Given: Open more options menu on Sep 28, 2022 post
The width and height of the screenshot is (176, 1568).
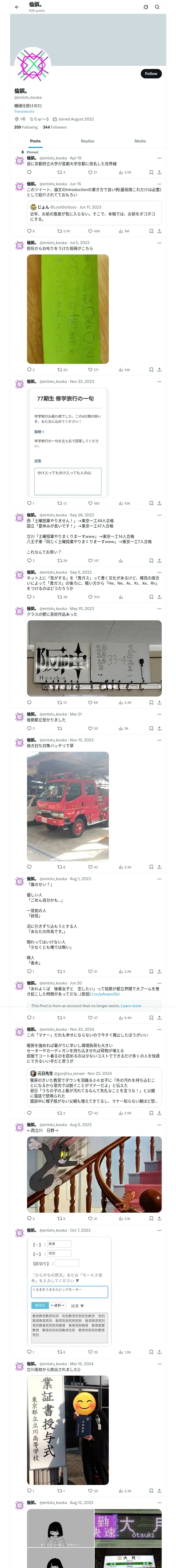Looking at the screenshot, I should (x=159, y=515).
